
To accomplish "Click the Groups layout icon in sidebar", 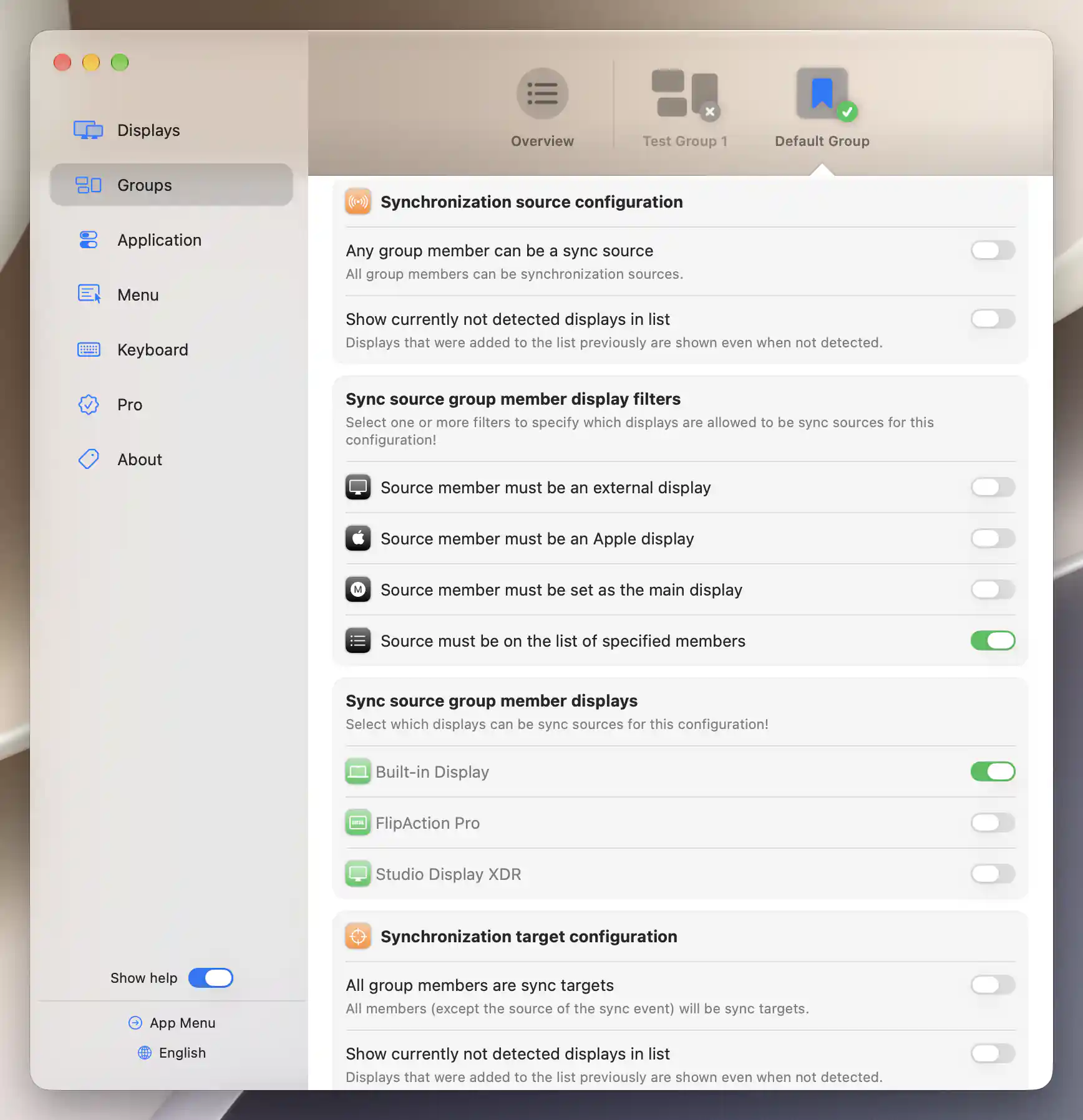I will 88,185.
